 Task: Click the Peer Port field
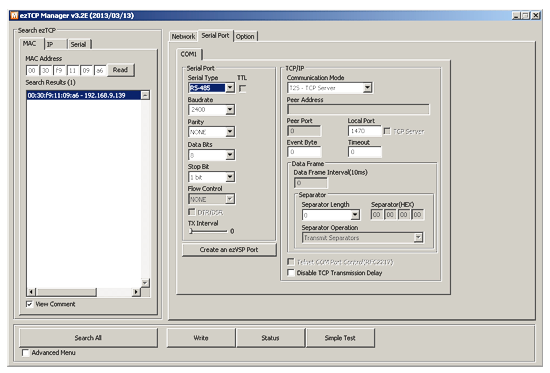pyautogui.click(x=304, y=131)
